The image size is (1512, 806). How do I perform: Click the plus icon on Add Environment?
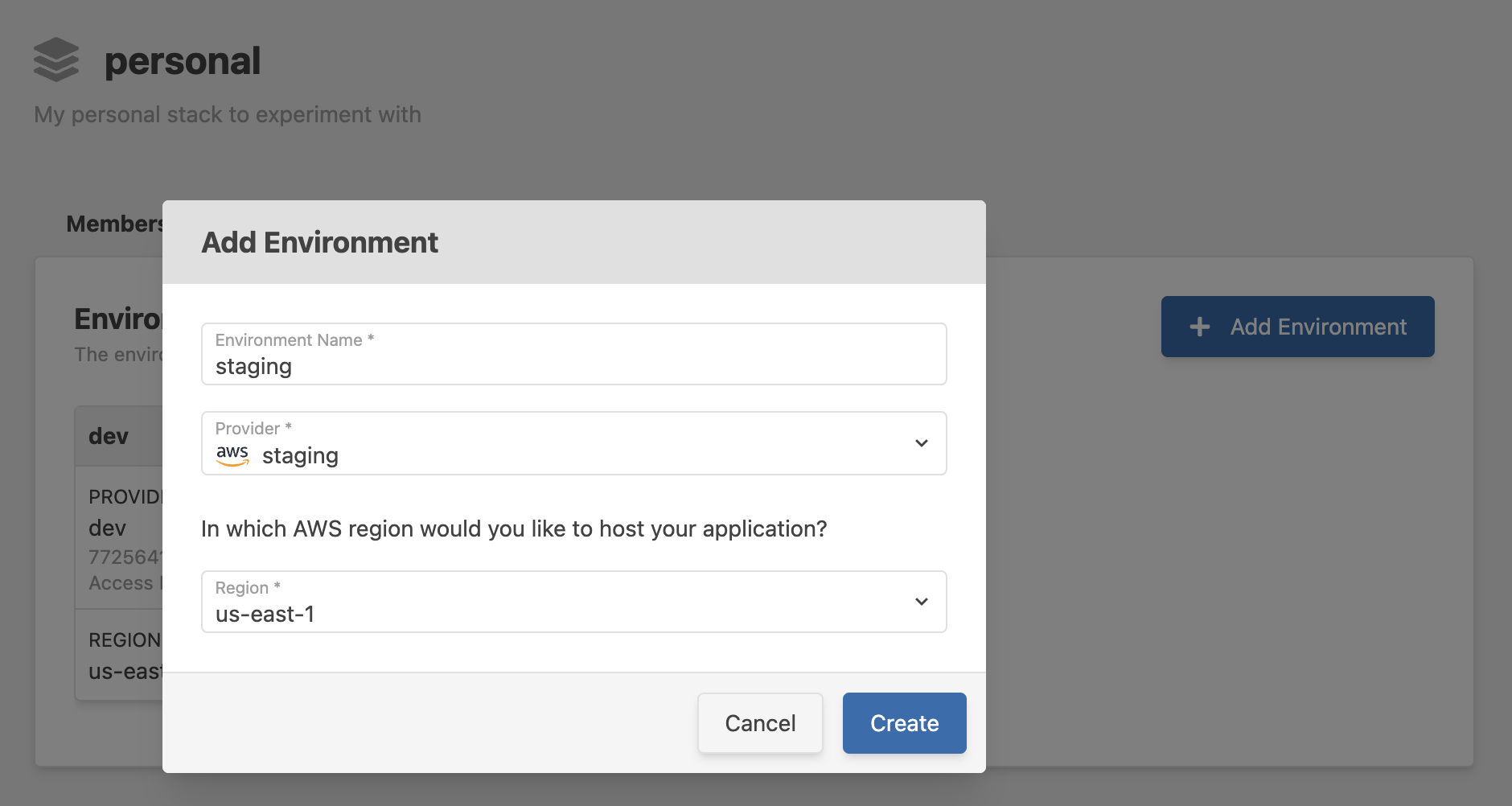[1199, 327]
